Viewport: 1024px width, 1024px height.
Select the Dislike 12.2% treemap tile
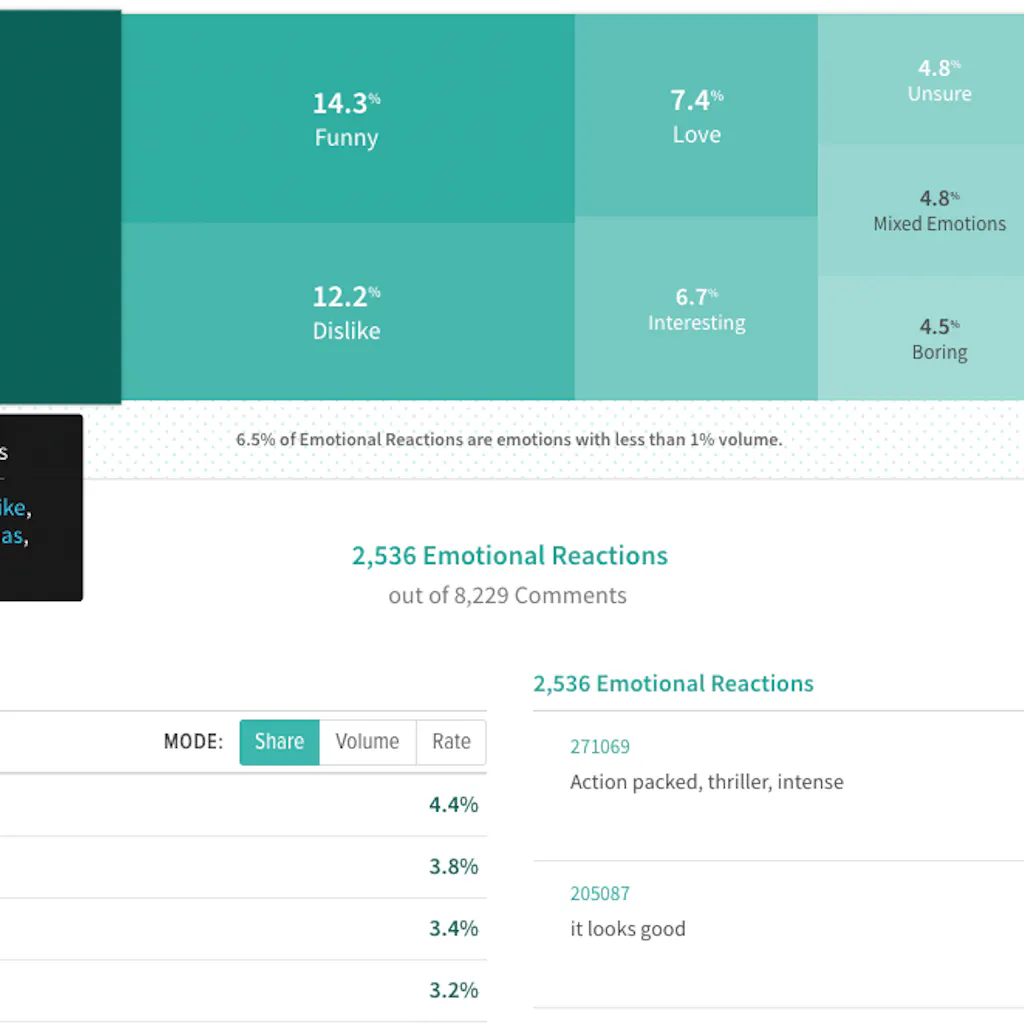[347, 312]
